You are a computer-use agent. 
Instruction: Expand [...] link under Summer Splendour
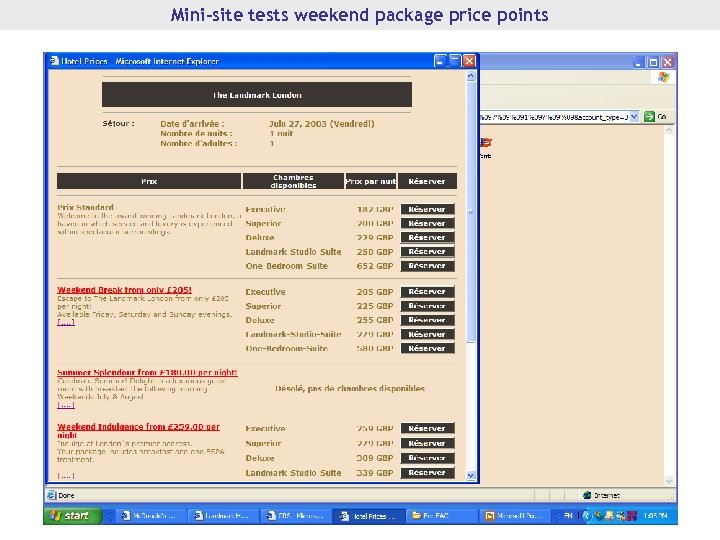pos(66,405)
